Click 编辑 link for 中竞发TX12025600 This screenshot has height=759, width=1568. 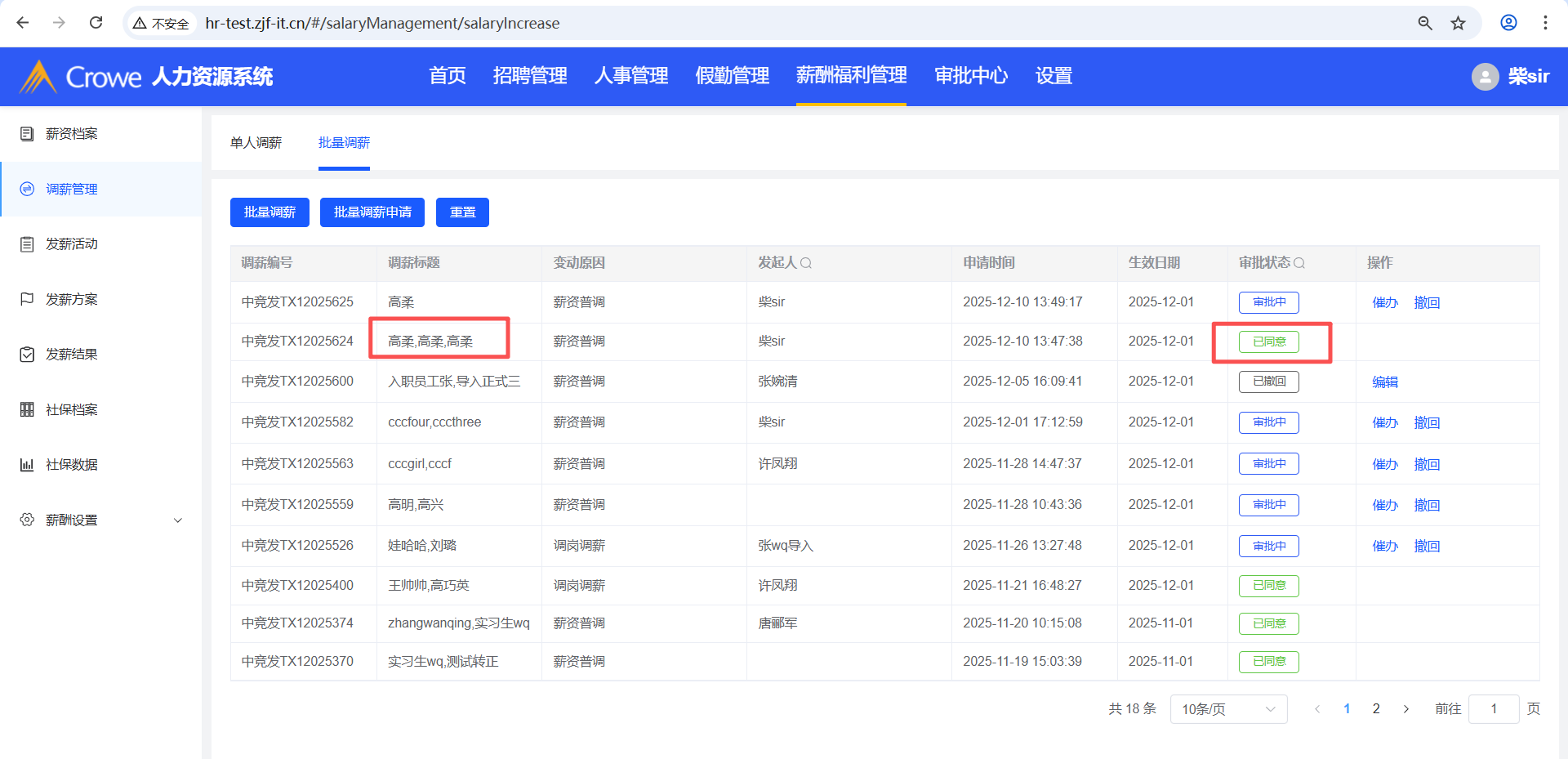coord(1385,382)
